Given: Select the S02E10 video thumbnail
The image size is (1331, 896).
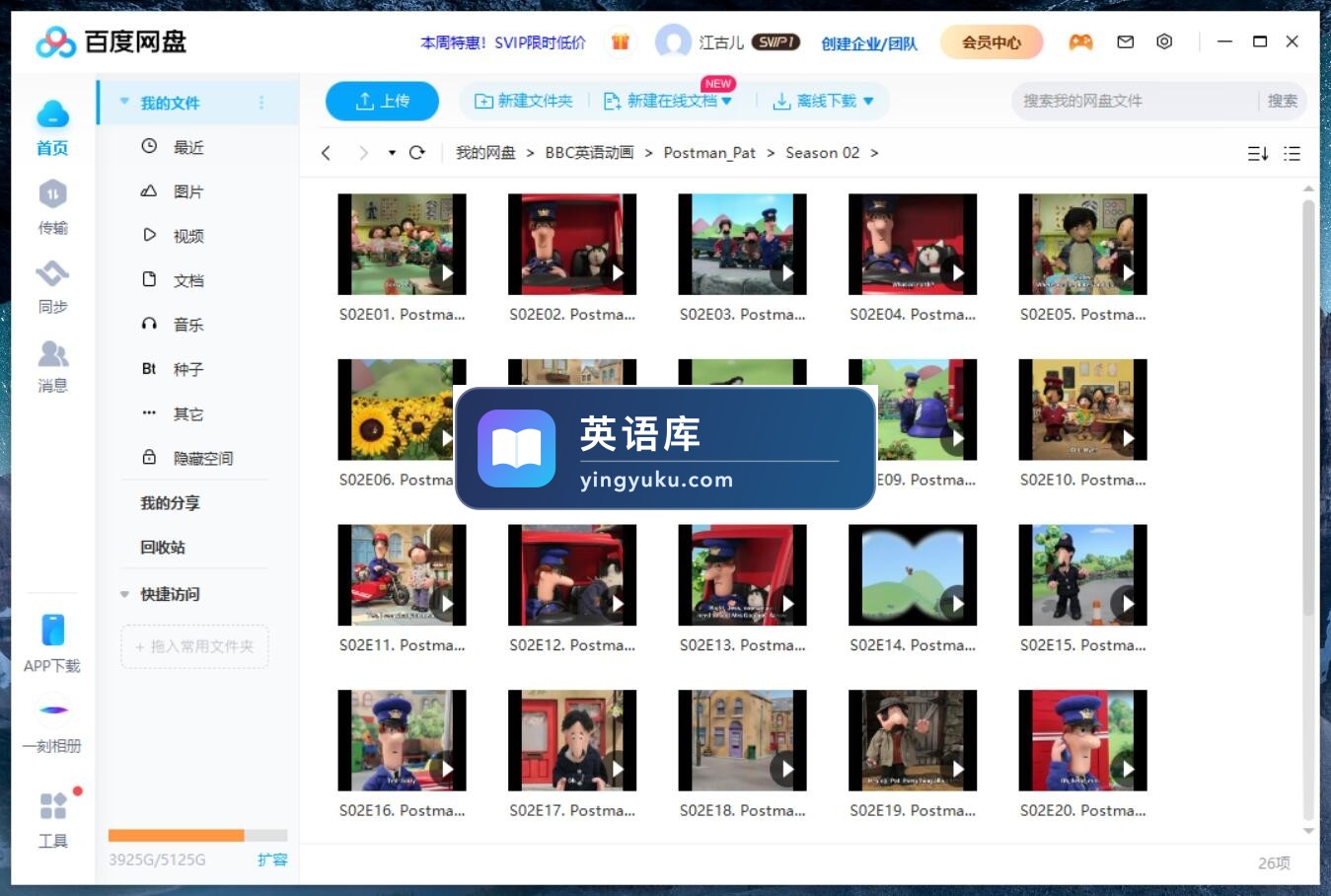Looking at the screenshot, I should pos(1082,410).
